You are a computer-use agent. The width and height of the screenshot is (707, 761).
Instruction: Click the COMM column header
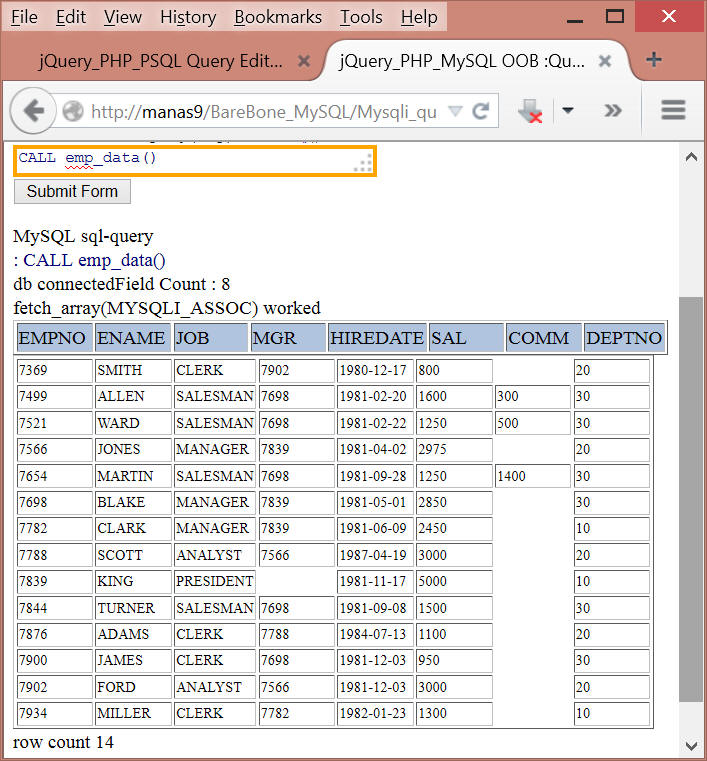[x=543, y=337]
